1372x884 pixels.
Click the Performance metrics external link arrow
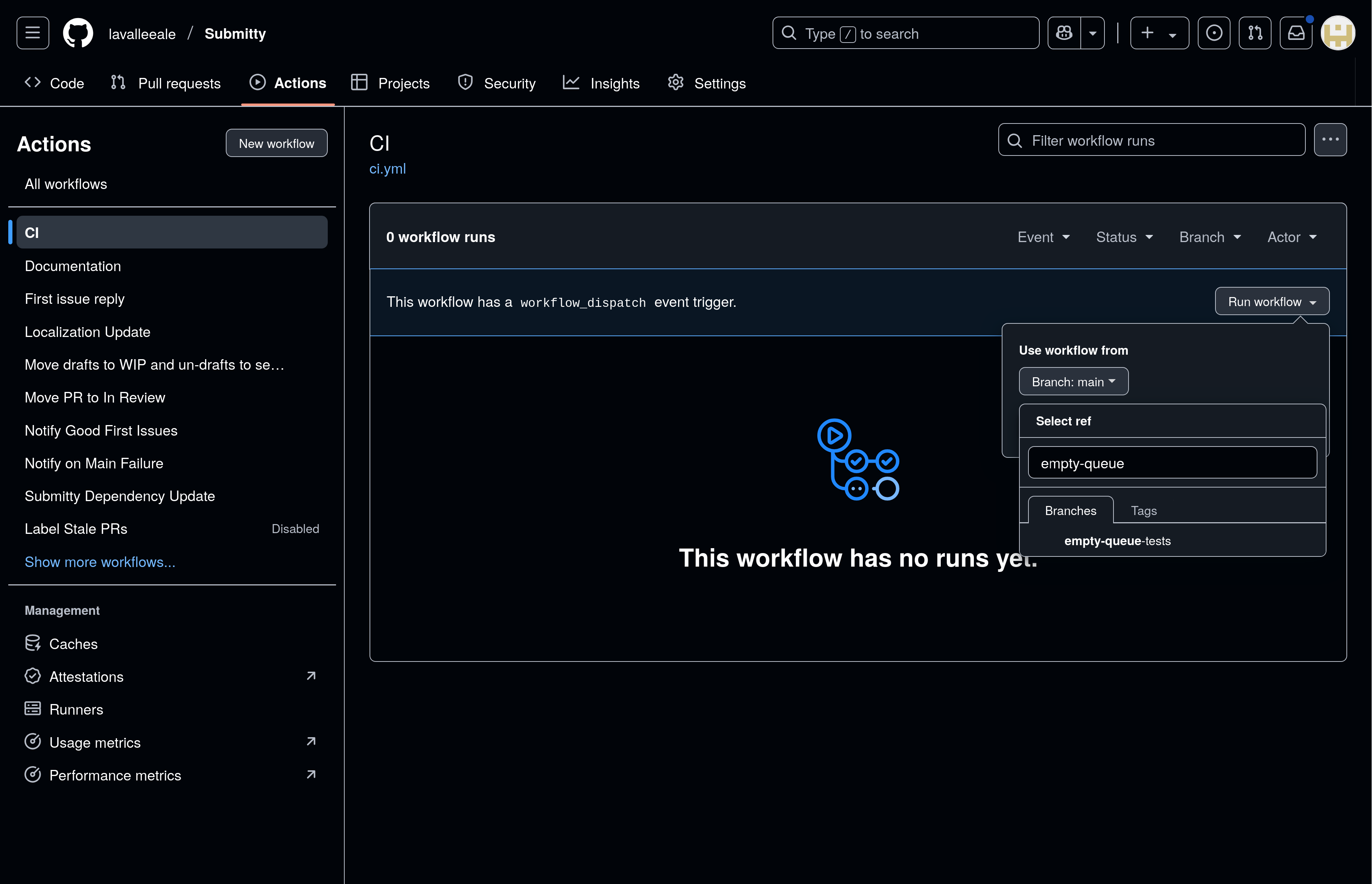coord(312,774)
